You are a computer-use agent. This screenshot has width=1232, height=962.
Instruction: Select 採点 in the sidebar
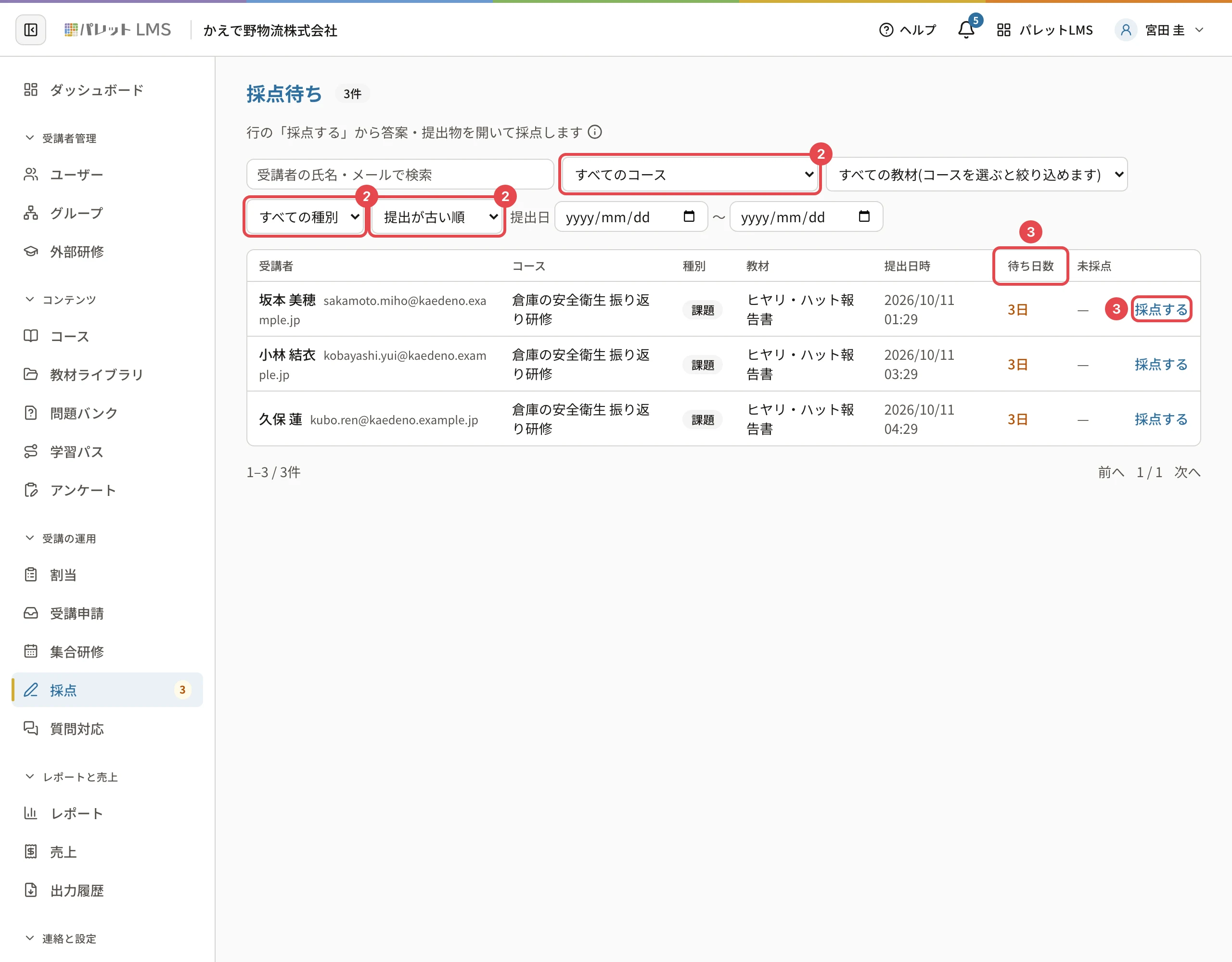[107, 690]
